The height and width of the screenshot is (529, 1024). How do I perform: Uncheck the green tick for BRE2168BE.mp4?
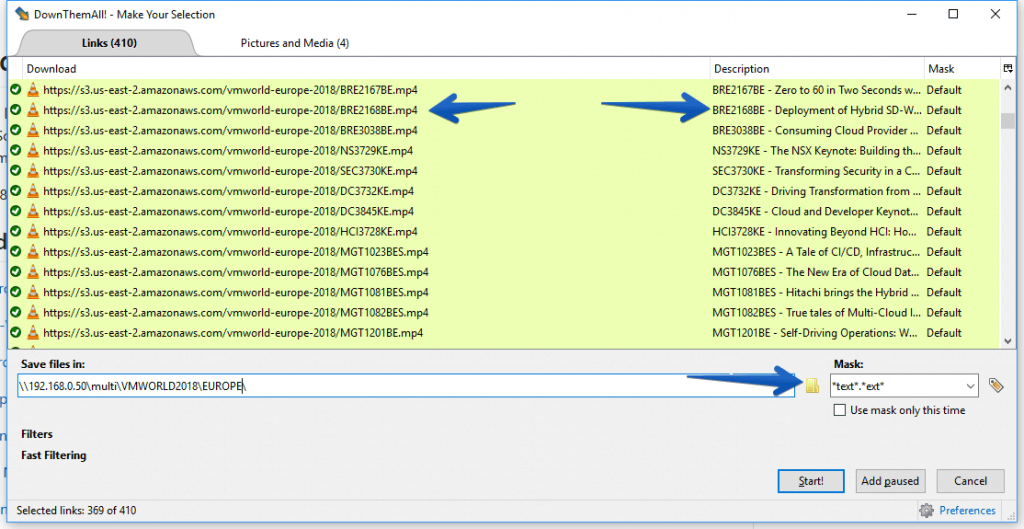pos(16,110)
